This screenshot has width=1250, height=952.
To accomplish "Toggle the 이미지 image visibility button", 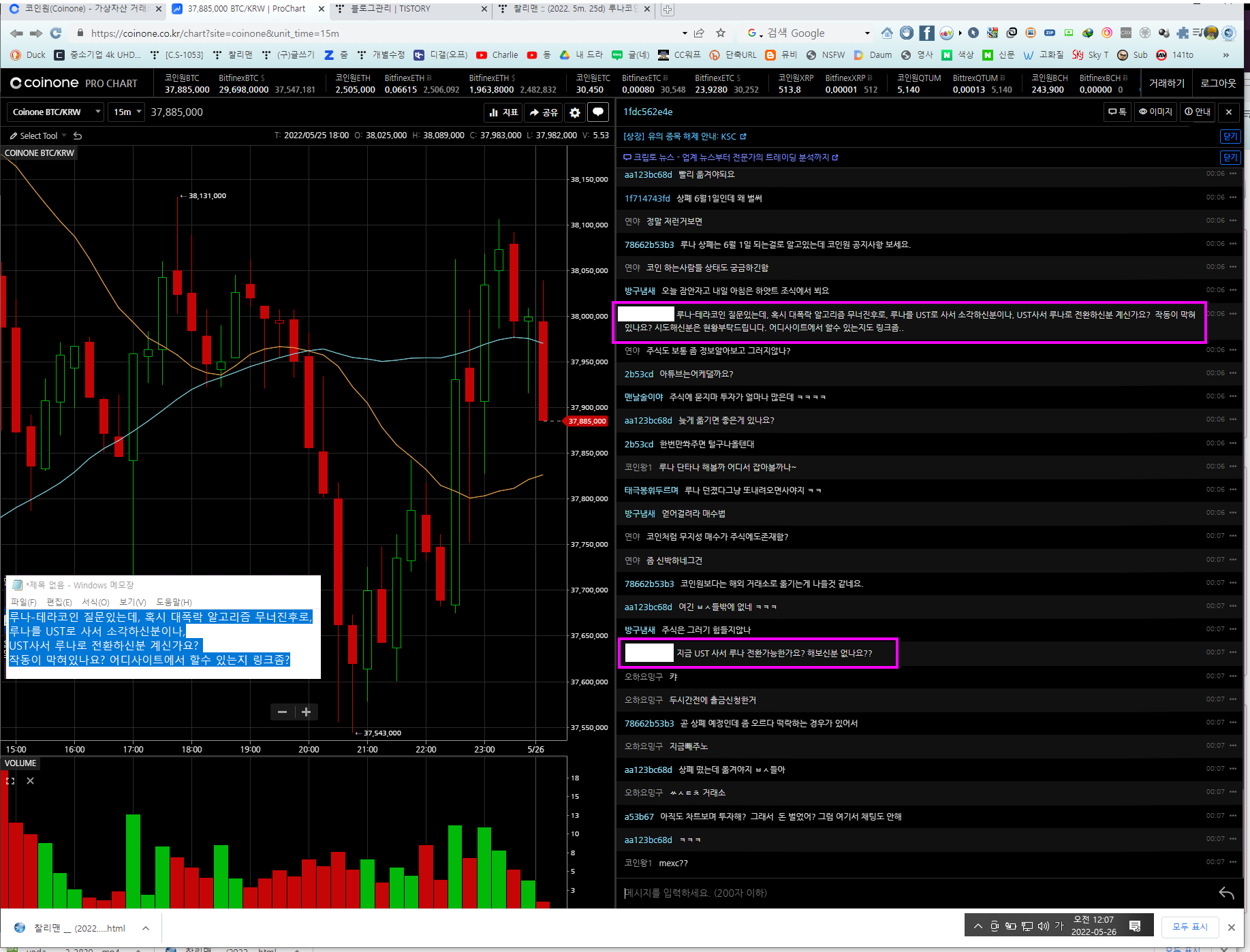I will click(1155, 112).
